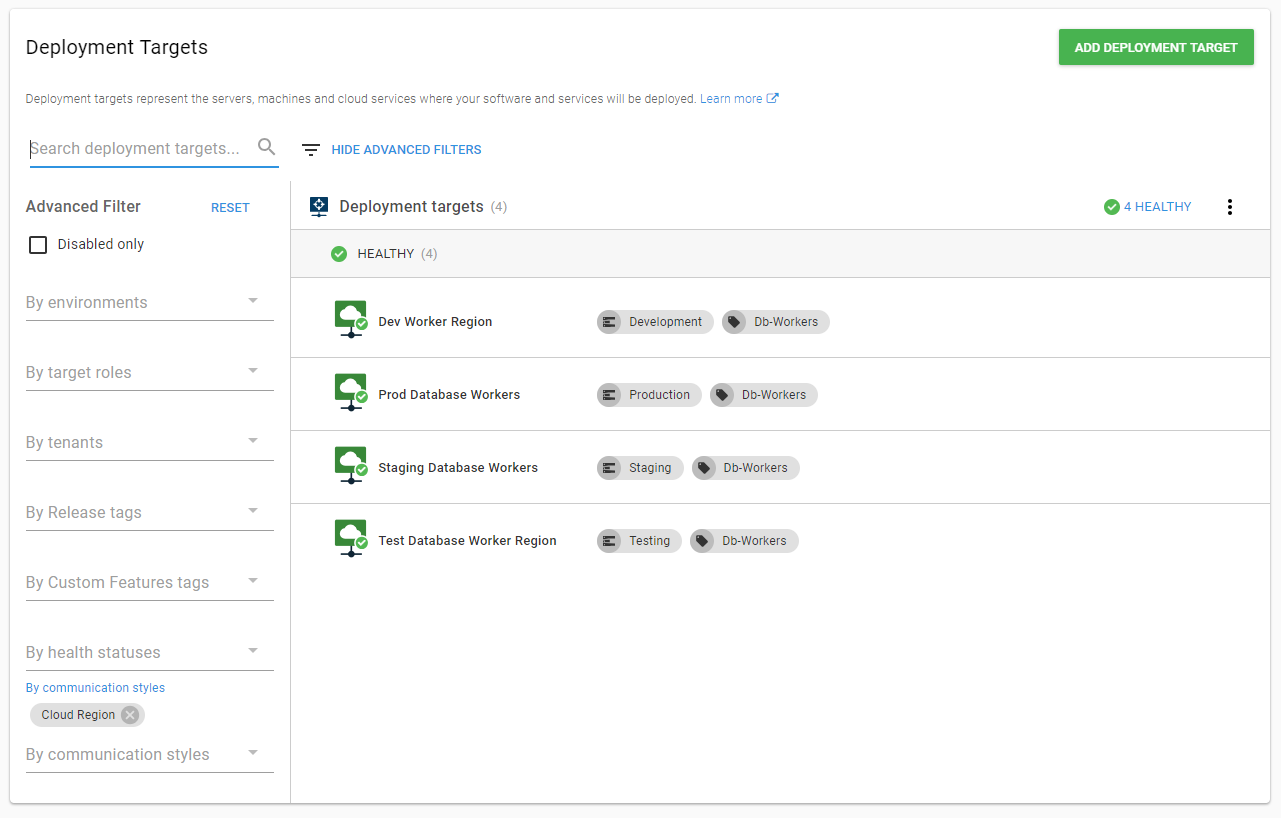Click the filter lines icon
Image resolution: width=1281 pixels, height=818 pixels.
(x=311, y=150)
